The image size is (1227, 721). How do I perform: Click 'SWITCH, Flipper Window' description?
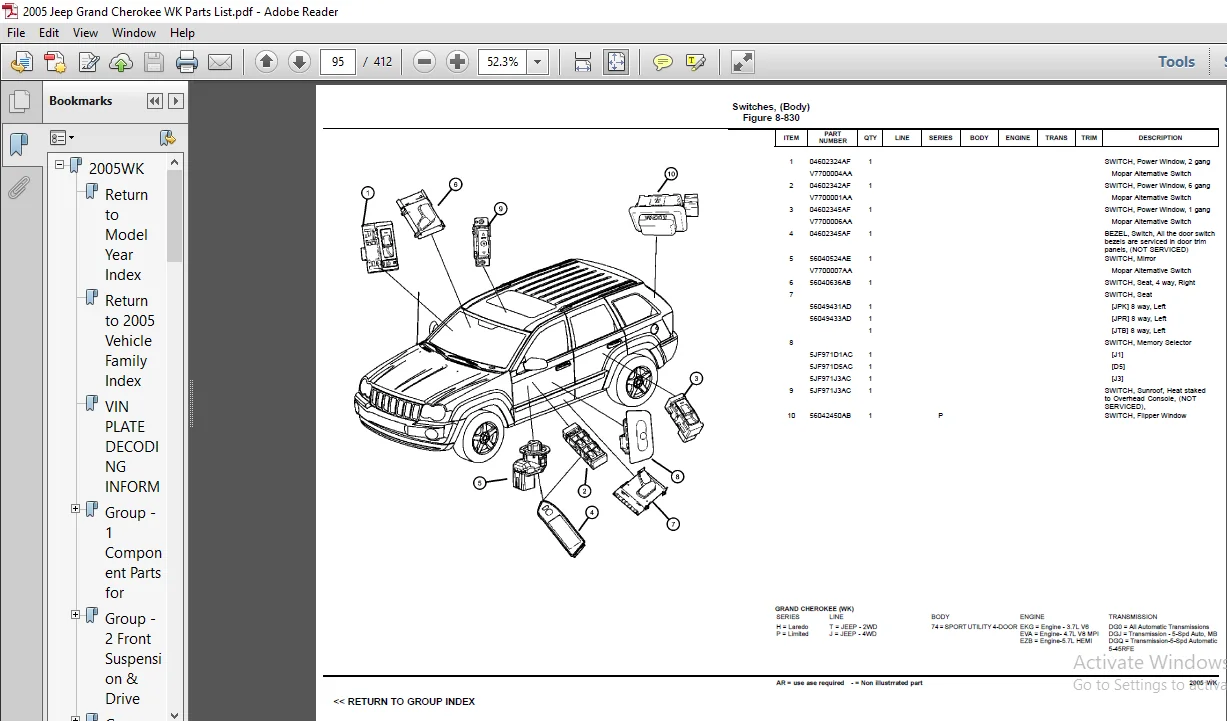(x=1145, y=415)
